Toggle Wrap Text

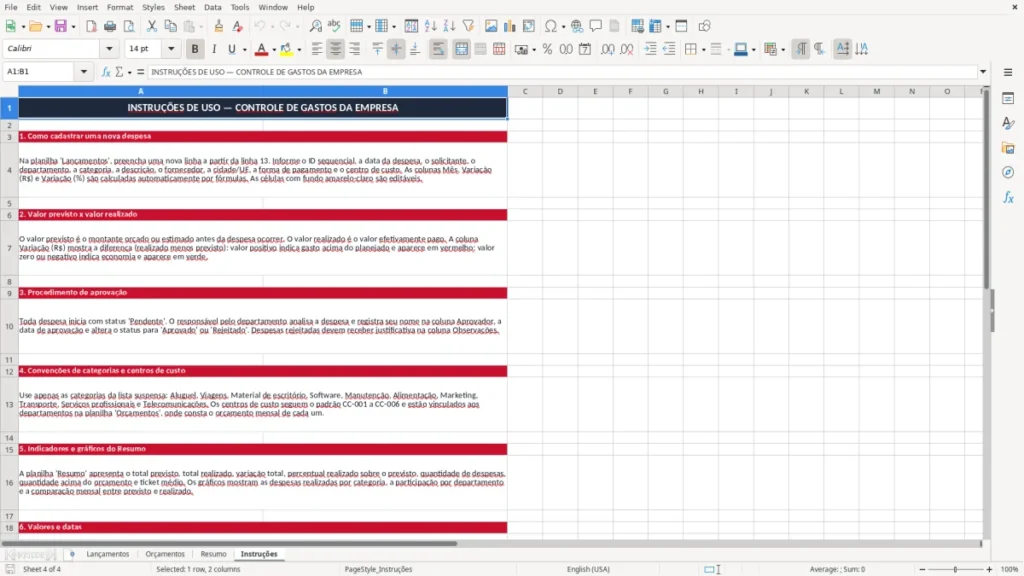coord(438,49)
